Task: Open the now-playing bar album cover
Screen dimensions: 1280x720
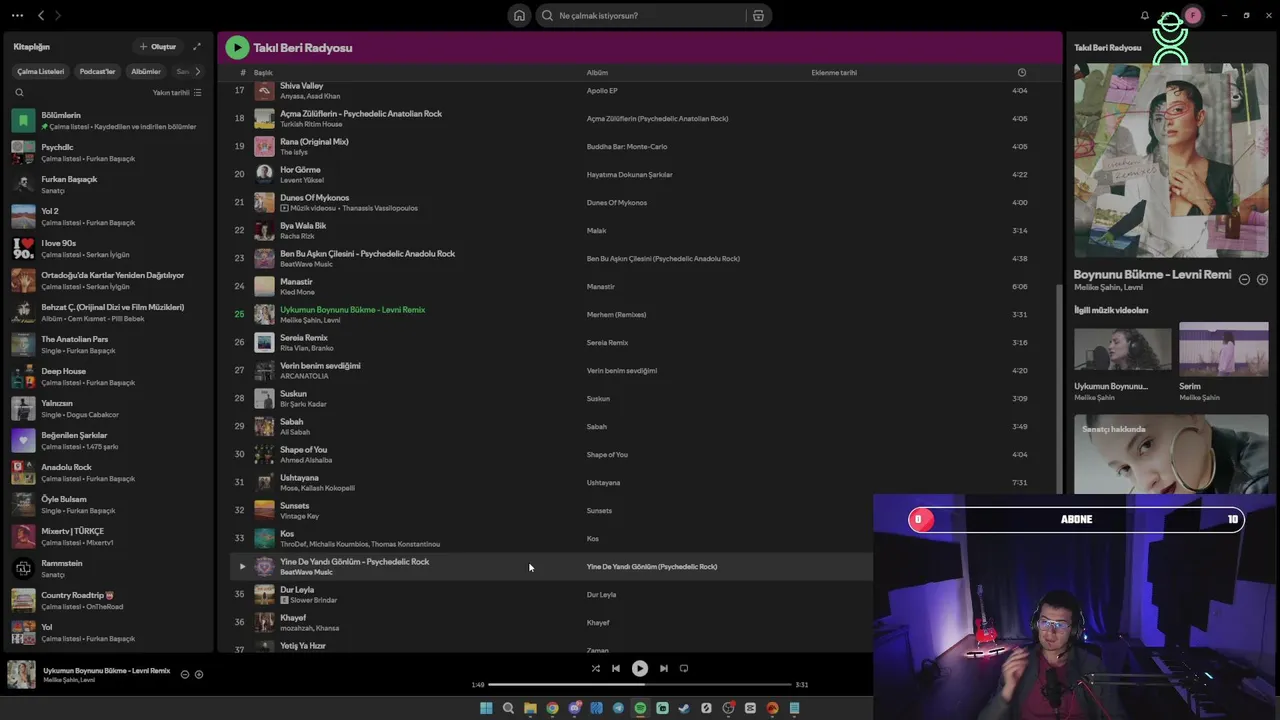Action: [x=21, y=674]
